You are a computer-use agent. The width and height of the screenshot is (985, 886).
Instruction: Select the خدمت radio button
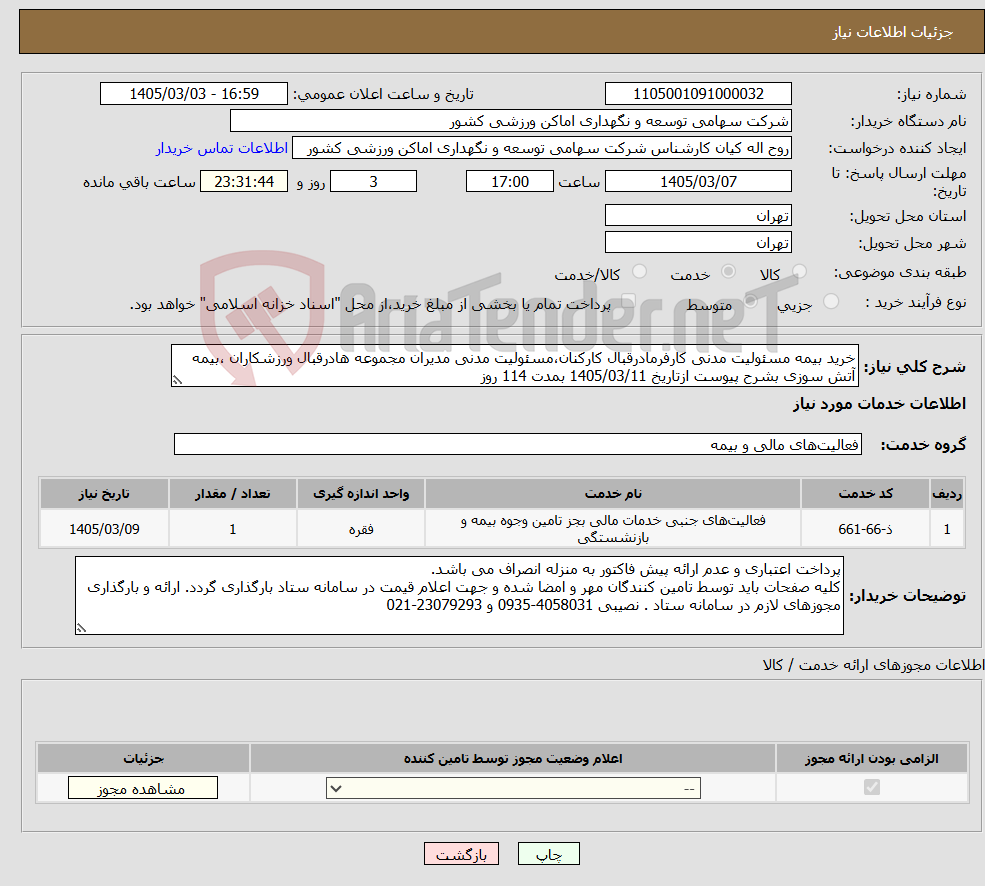pos(729,271)
